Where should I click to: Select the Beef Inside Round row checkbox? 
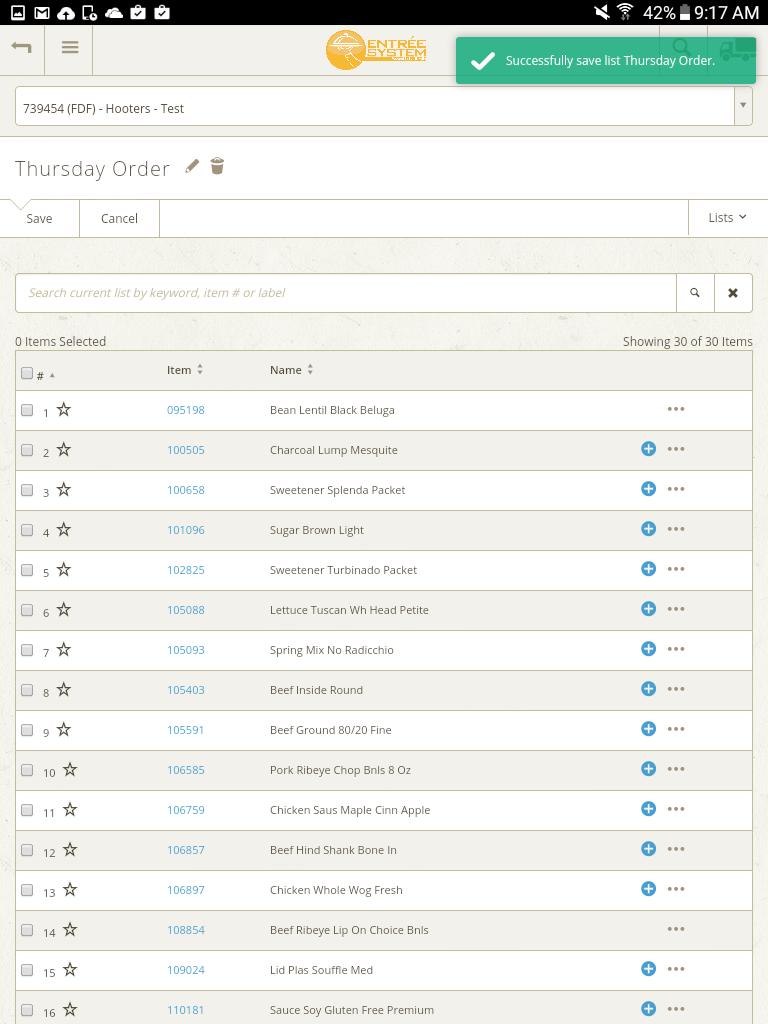27,690
